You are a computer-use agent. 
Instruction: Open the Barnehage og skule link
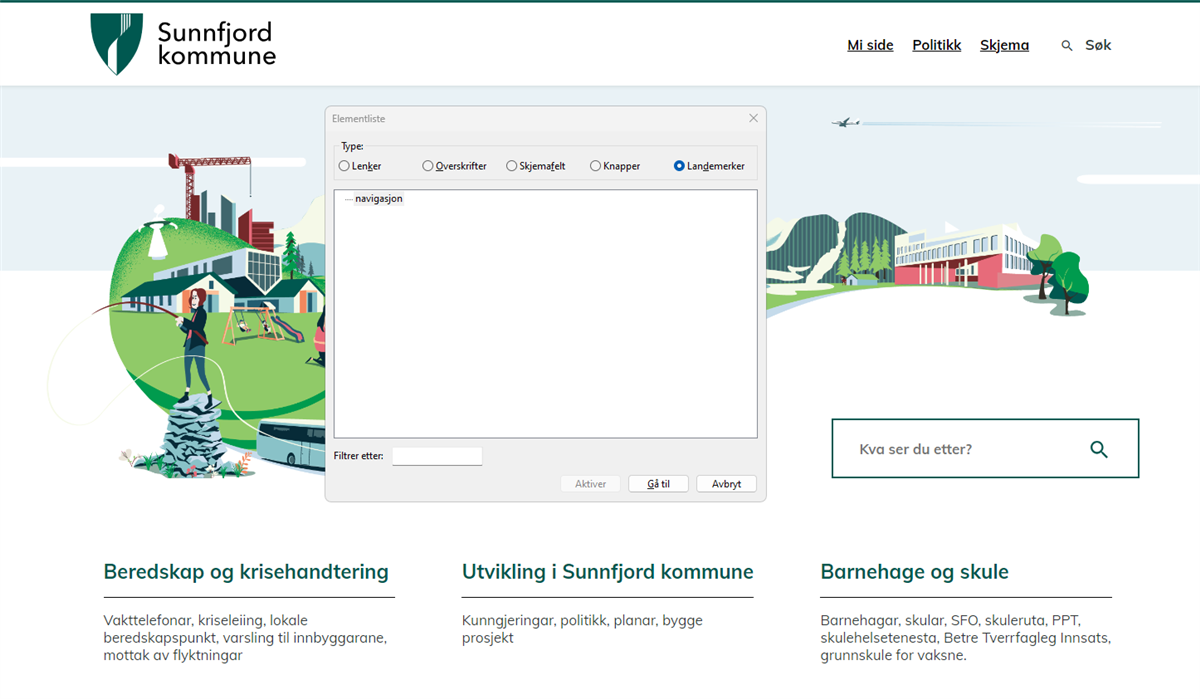914,572
